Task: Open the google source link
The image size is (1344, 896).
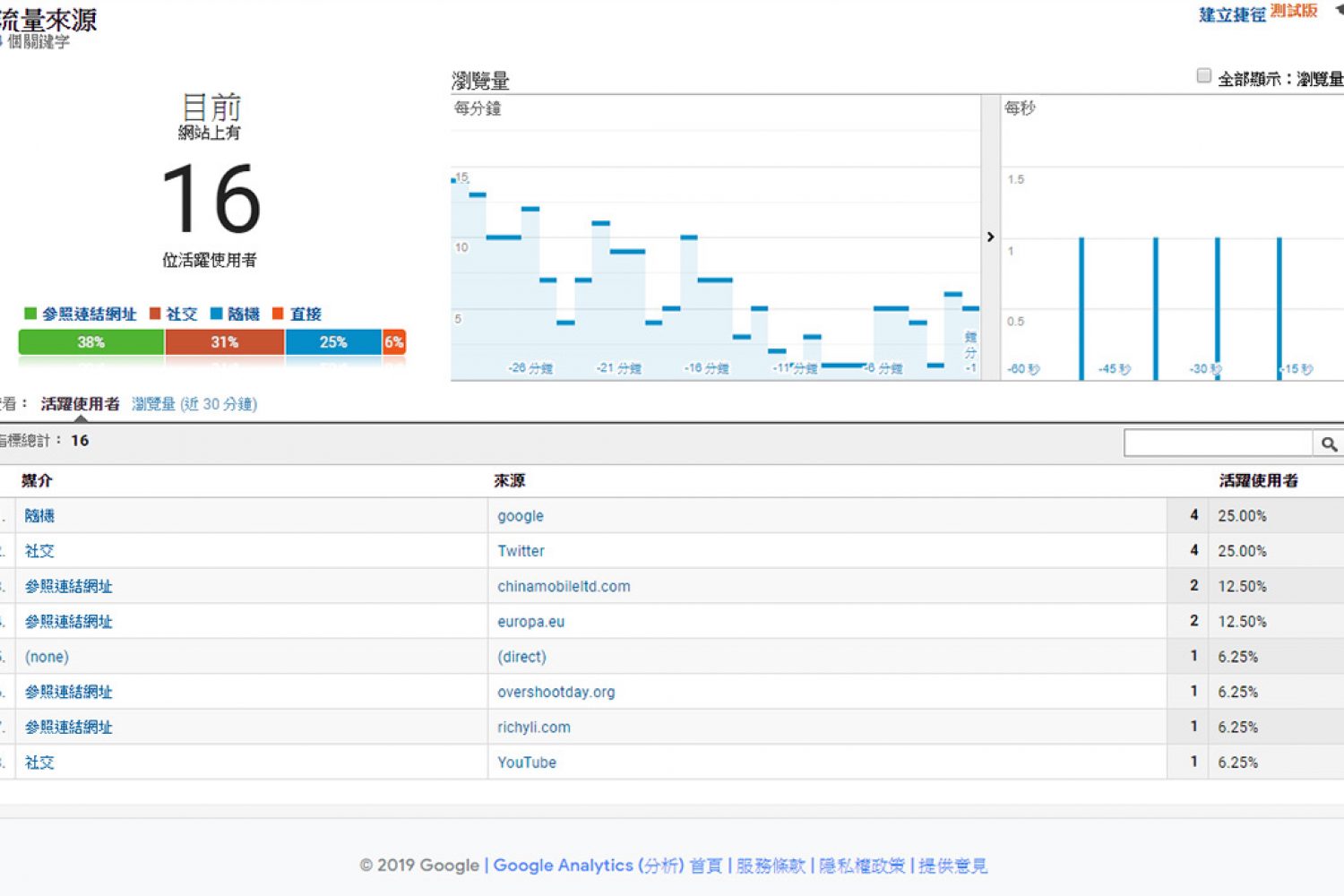Action: pos(521,516)
